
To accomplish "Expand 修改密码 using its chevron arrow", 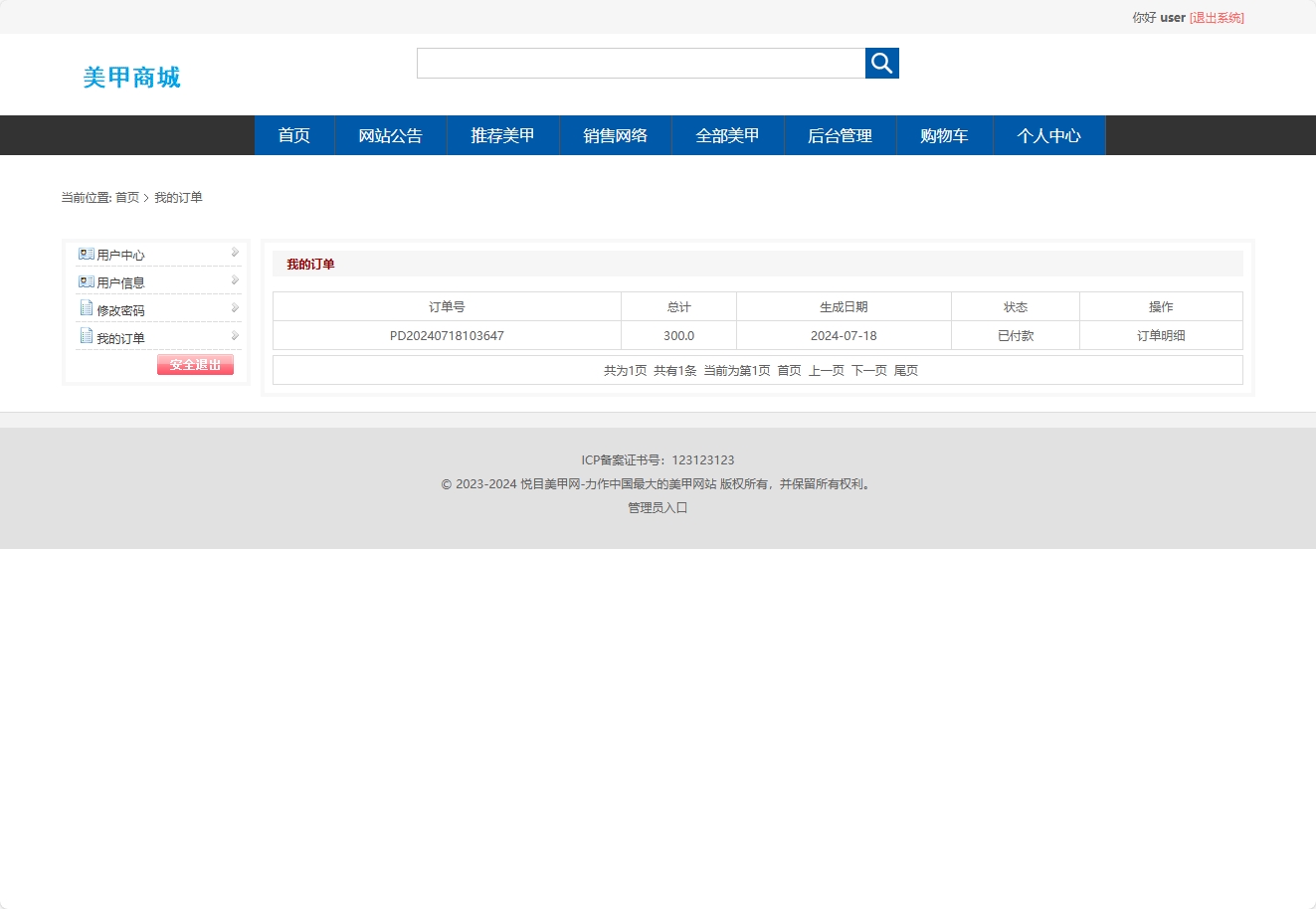I will (x=235, y=308).
